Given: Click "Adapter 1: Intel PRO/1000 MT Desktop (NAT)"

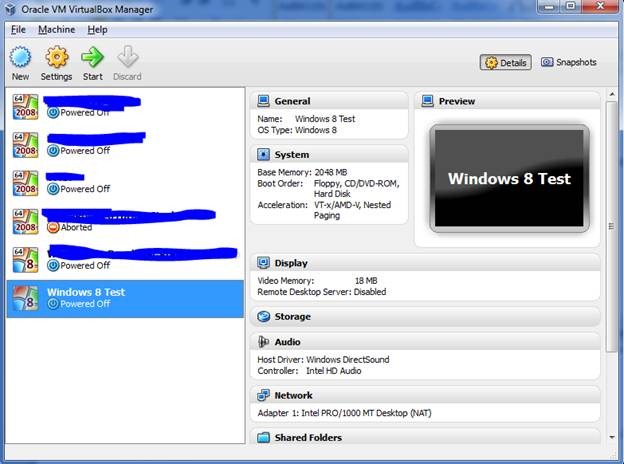Looking at the screenshot, I should tap(344, 413).
